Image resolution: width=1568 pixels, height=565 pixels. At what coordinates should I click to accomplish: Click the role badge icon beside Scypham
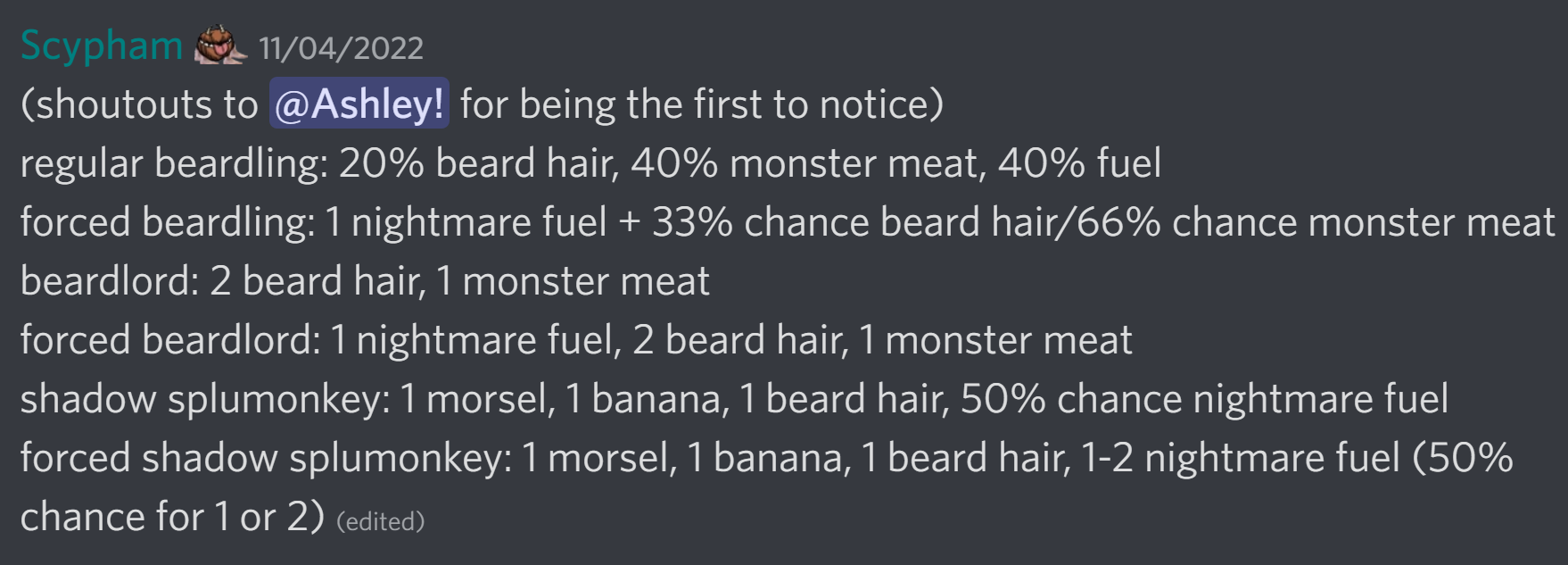(x=220, y=46)
